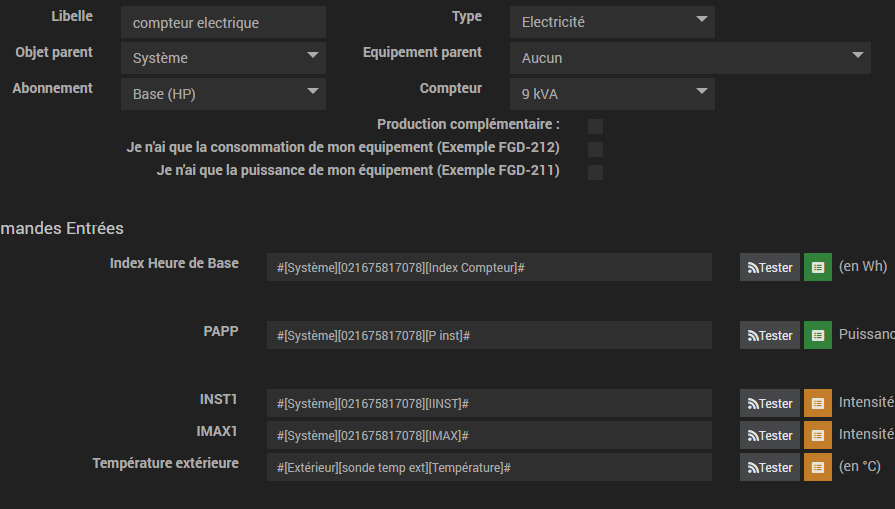This screenshot has height=509, width=895.
Task: Open command picker for Température extérieure
Action: click(818, 467)
